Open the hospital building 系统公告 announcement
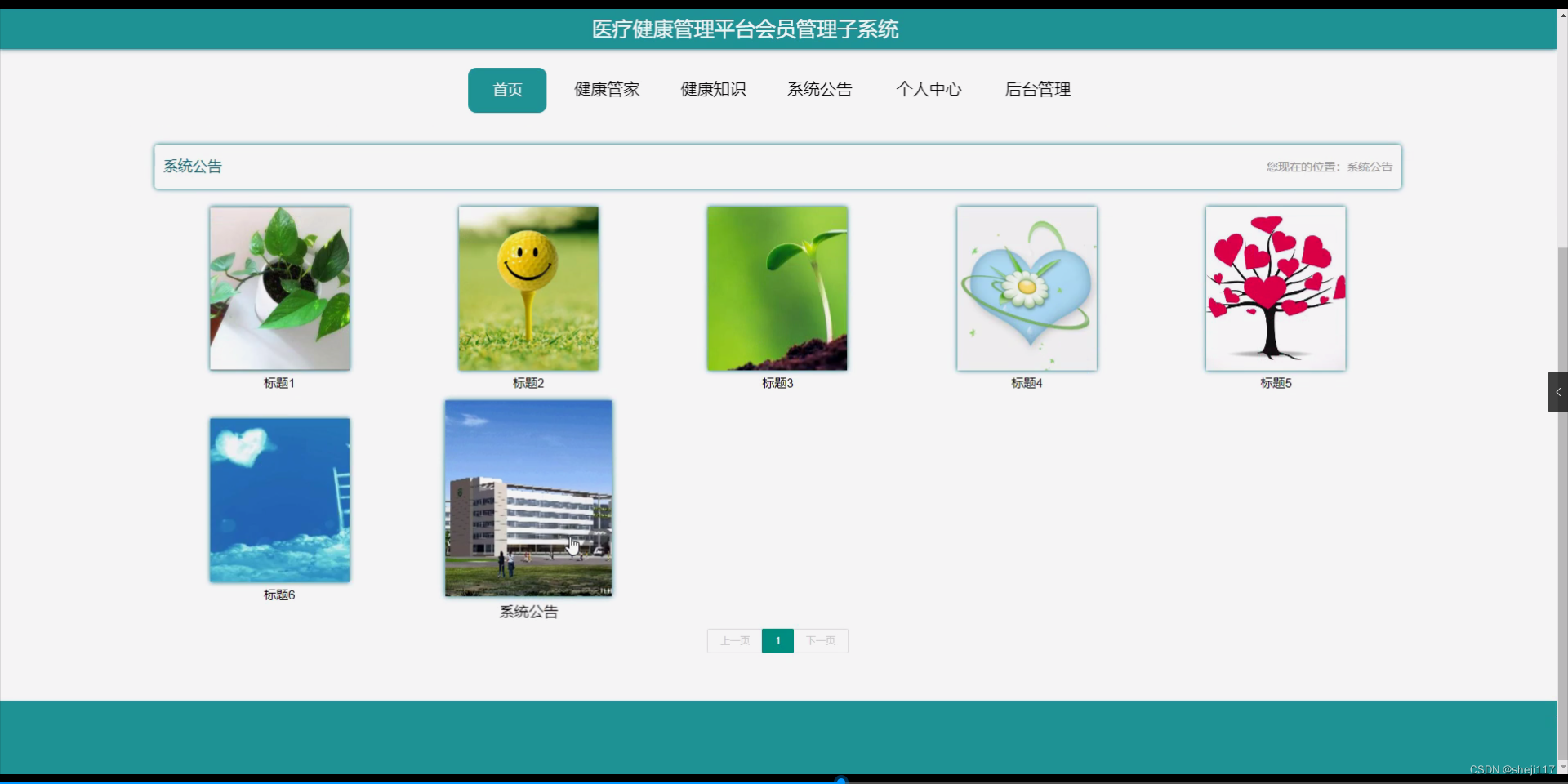Viewport: 1568px width, 784px height. 528,497
